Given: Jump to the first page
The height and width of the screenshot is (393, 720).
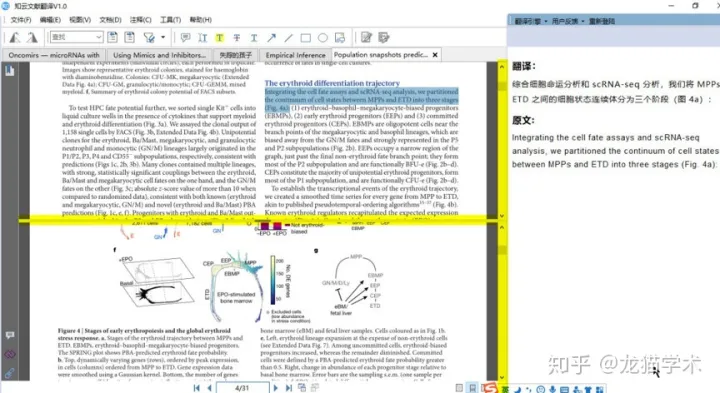Looking at the screenshot, I should tap(197, 388).
